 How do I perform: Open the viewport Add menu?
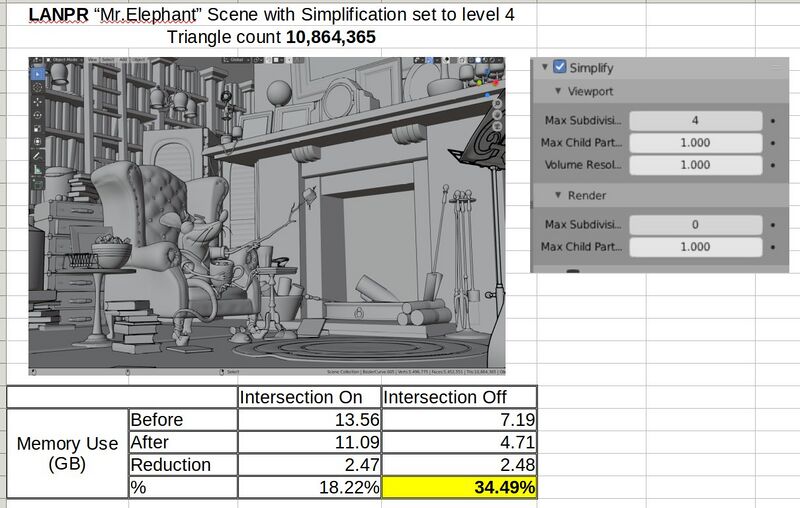(123, 60)
